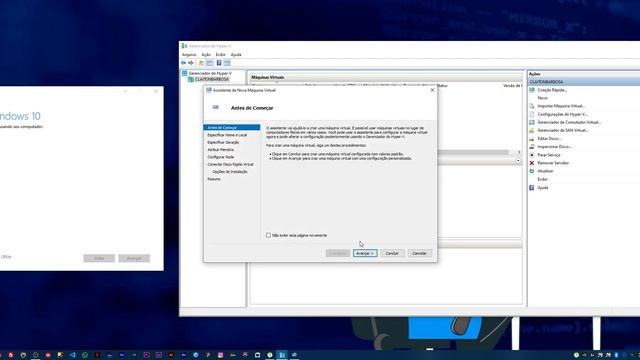Click the Ajuda help icon in Actions
The width and height of the screenshot is (640, 360).
pyautogui.click(x=532, y=188)
